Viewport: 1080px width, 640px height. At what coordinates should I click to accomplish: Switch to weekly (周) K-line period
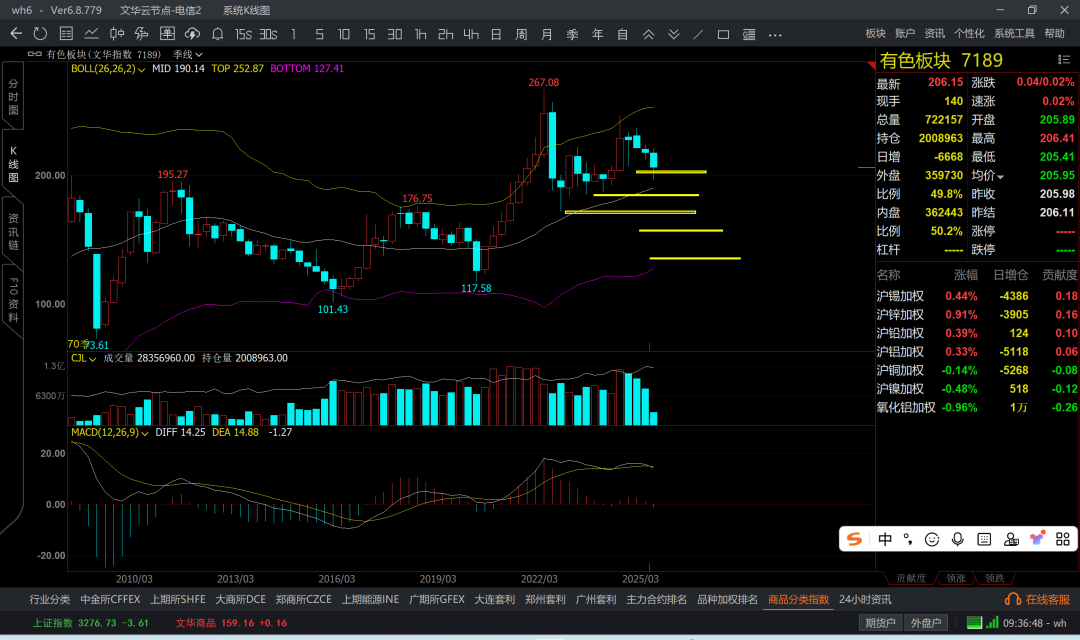[521, 34]
